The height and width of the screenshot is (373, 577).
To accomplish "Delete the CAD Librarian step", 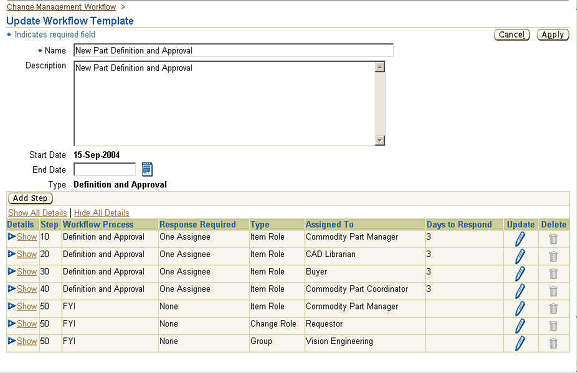I will coord(553,256).
